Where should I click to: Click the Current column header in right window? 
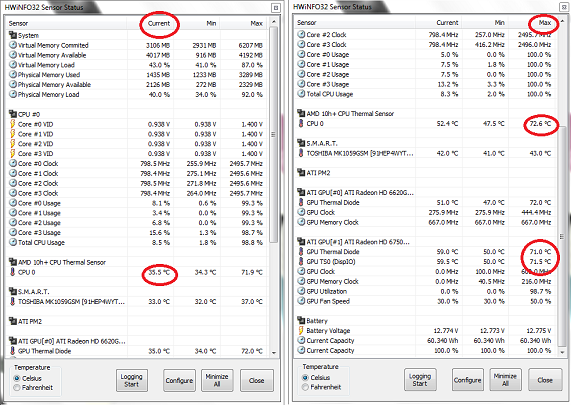click(438, 23)
